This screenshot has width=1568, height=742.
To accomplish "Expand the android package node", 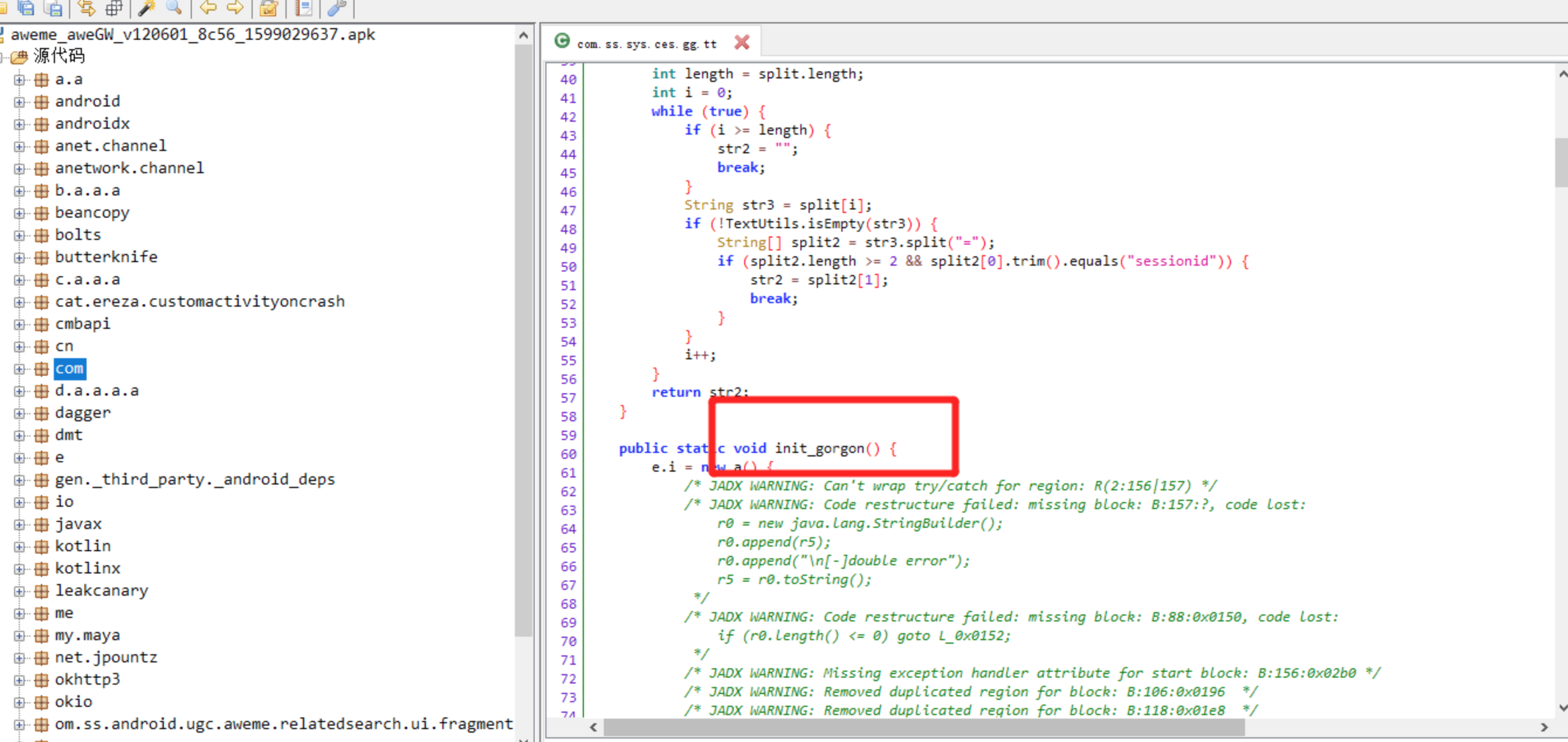I will pyautogui.click(x=19, y=102).
